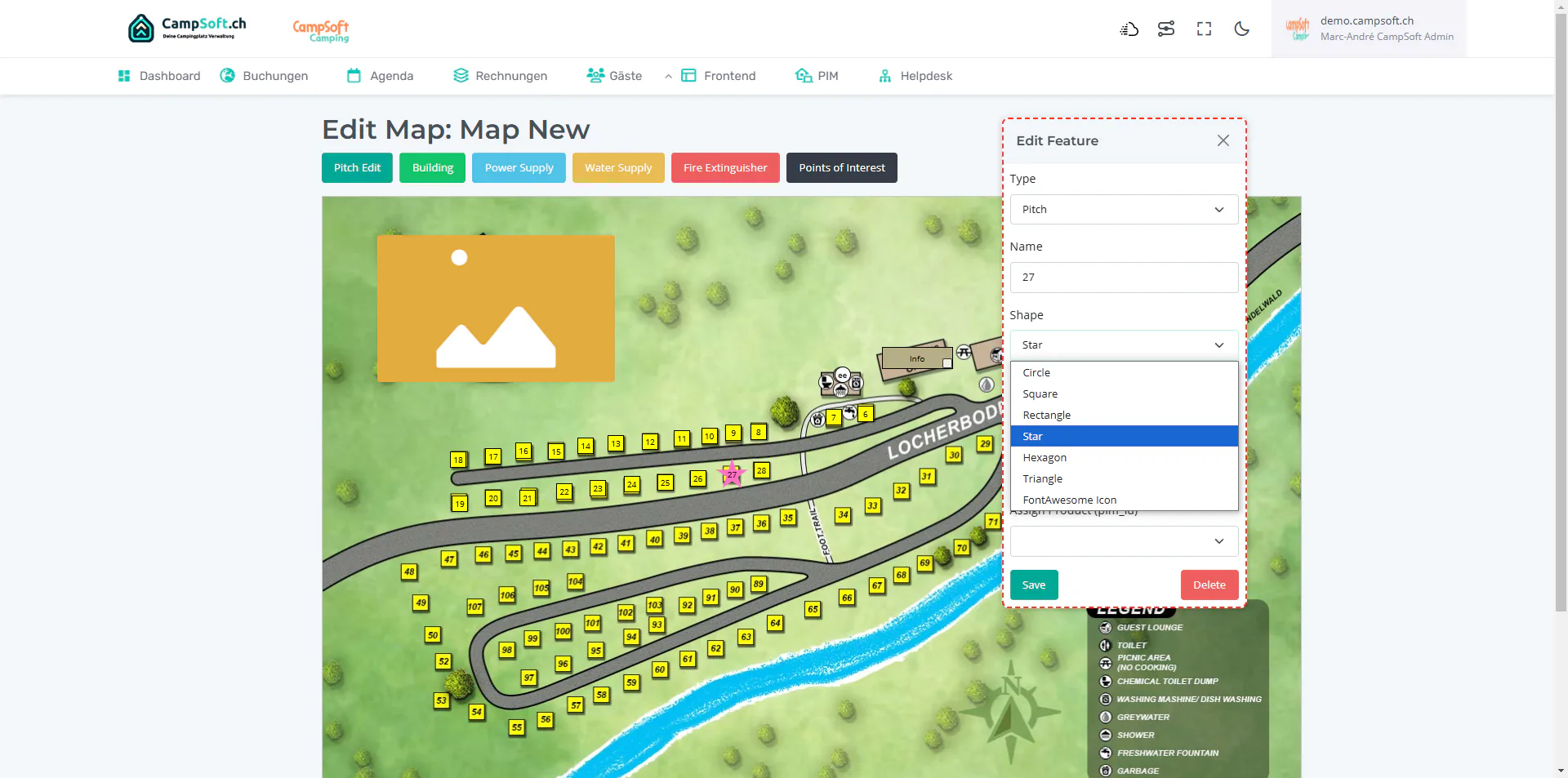Open the settings sliders icon in header
The height and width of the screenshot is (778, 1568).
click(1166, 29)
